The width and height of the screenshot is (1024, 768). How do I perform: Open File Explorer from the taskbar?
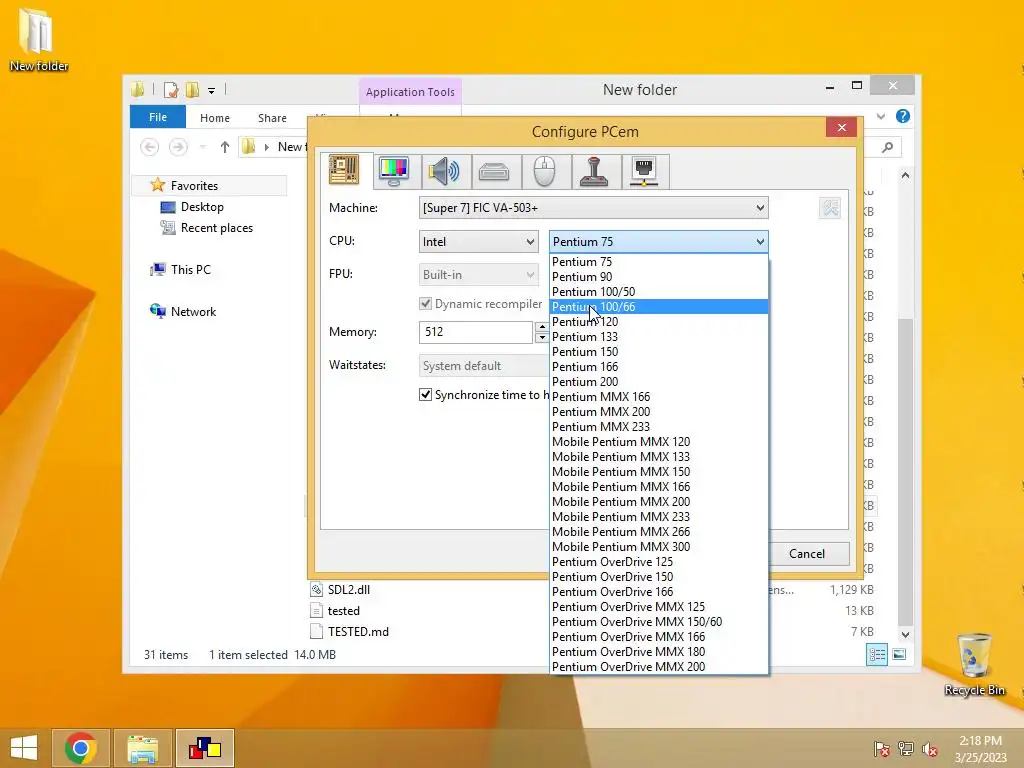(x=143, y=748)
